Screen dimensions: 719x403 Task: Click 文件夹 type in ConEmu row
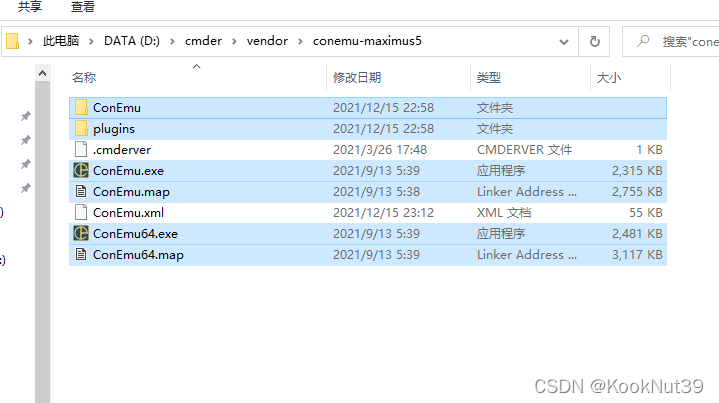pos(495,108)
